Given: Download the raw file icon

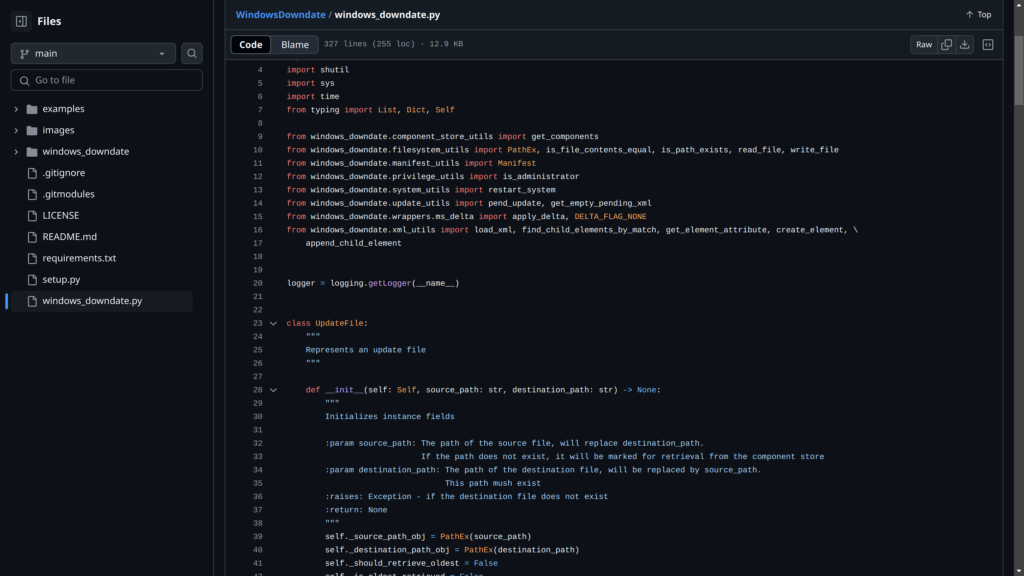Looking at the screenshot, I should 964,44.
